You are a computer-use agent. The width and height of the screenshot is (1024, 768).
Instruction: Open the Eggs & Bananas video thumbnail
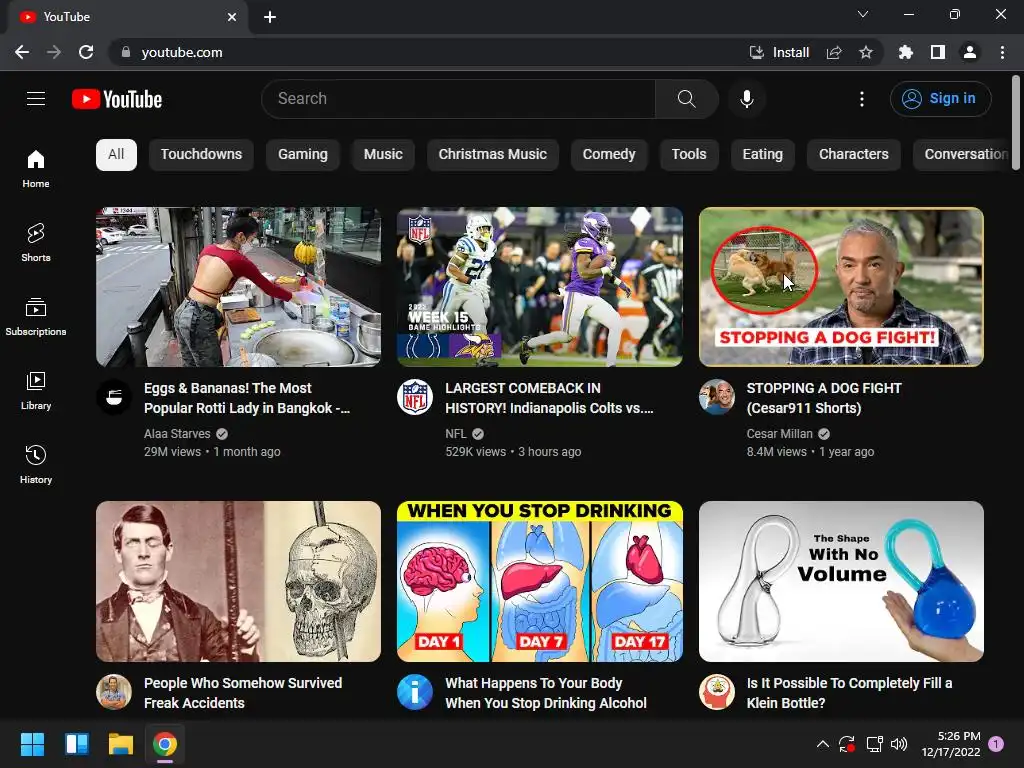coord(238,287)
